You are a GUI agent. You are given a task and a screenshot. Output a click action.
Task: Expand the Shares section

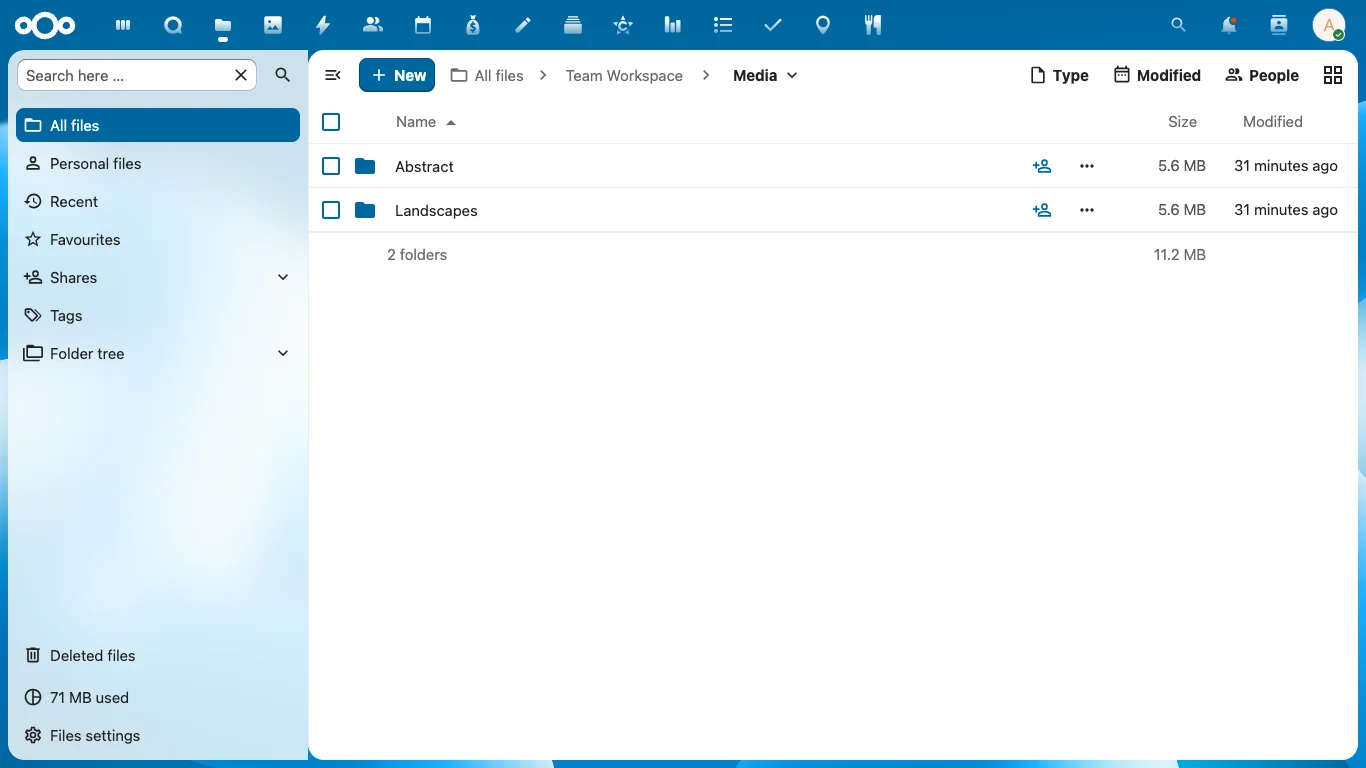pyautogui.click(x=283, y=277)
